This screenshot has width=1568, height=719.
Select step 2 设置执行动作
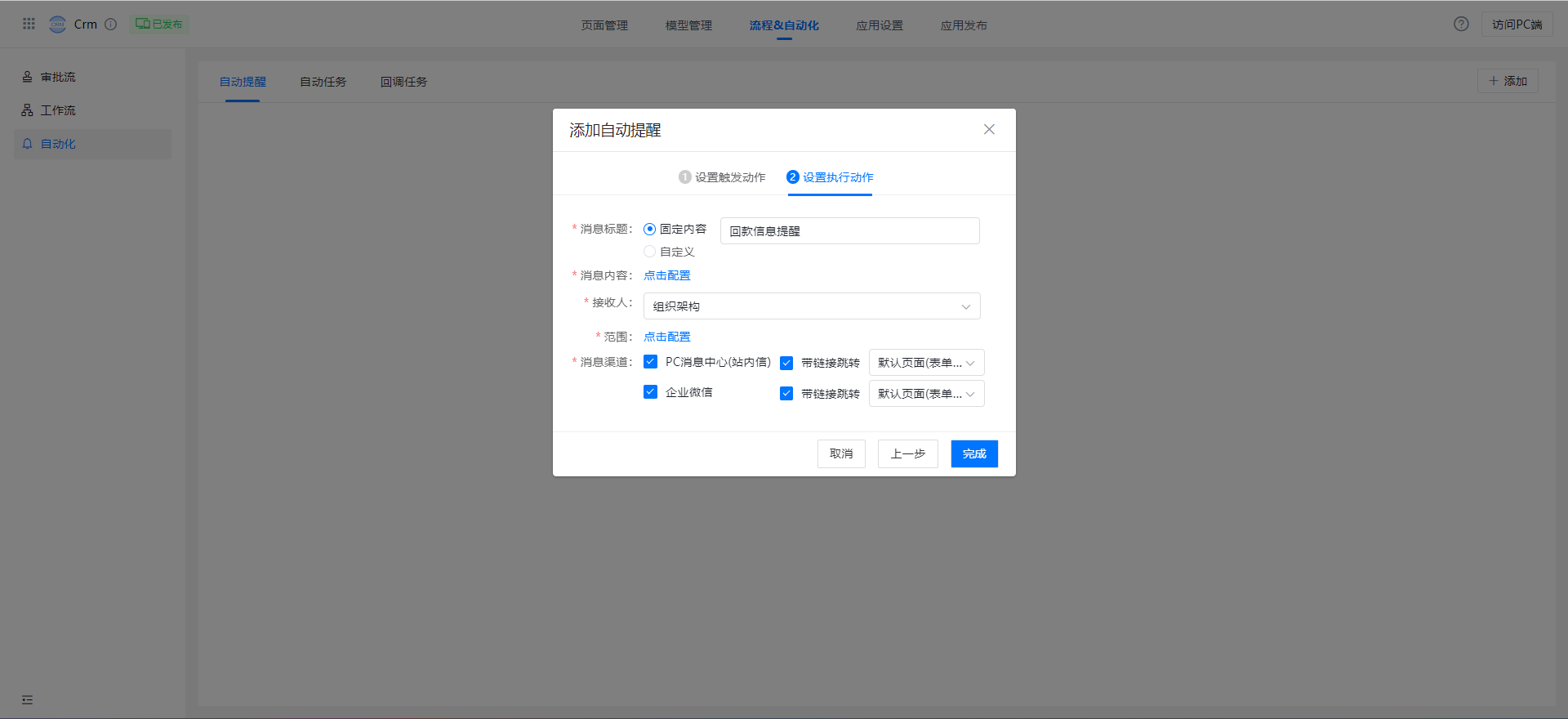[830, 177]
